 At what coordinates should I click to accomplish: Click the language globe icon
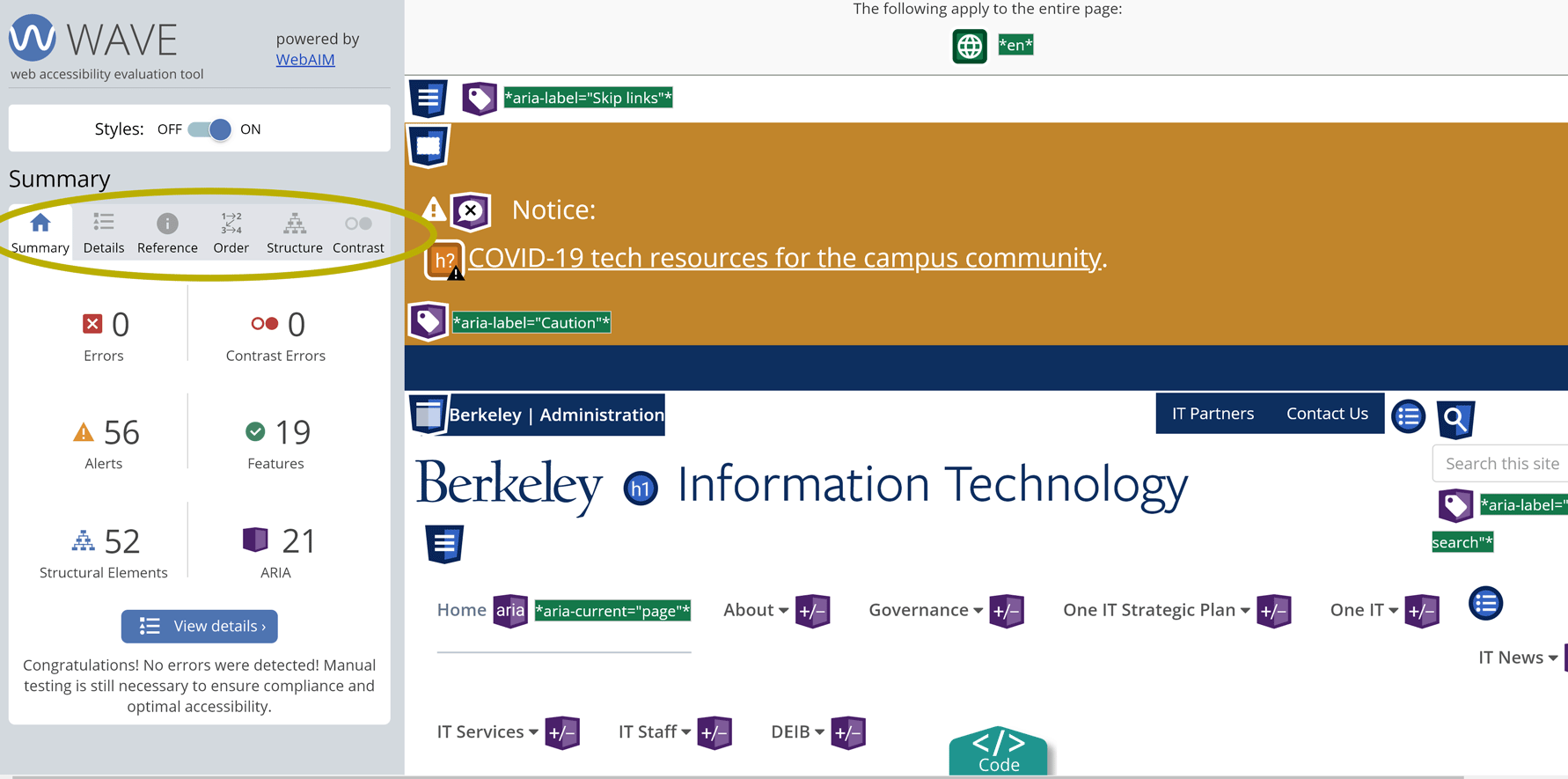click(970, 46)
